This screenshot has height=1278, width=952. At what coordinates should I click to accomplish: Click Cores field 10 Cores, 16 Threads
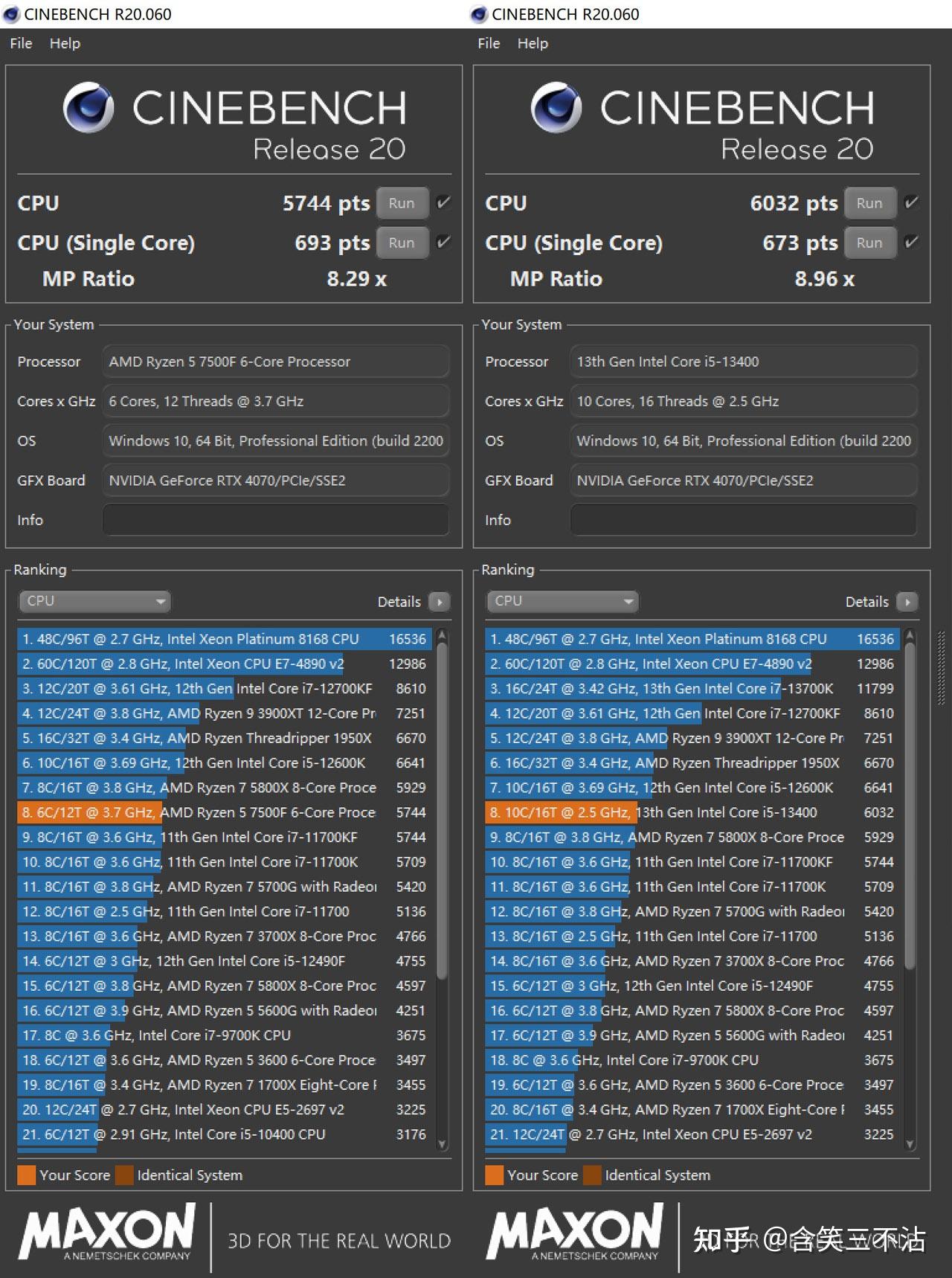744,401
